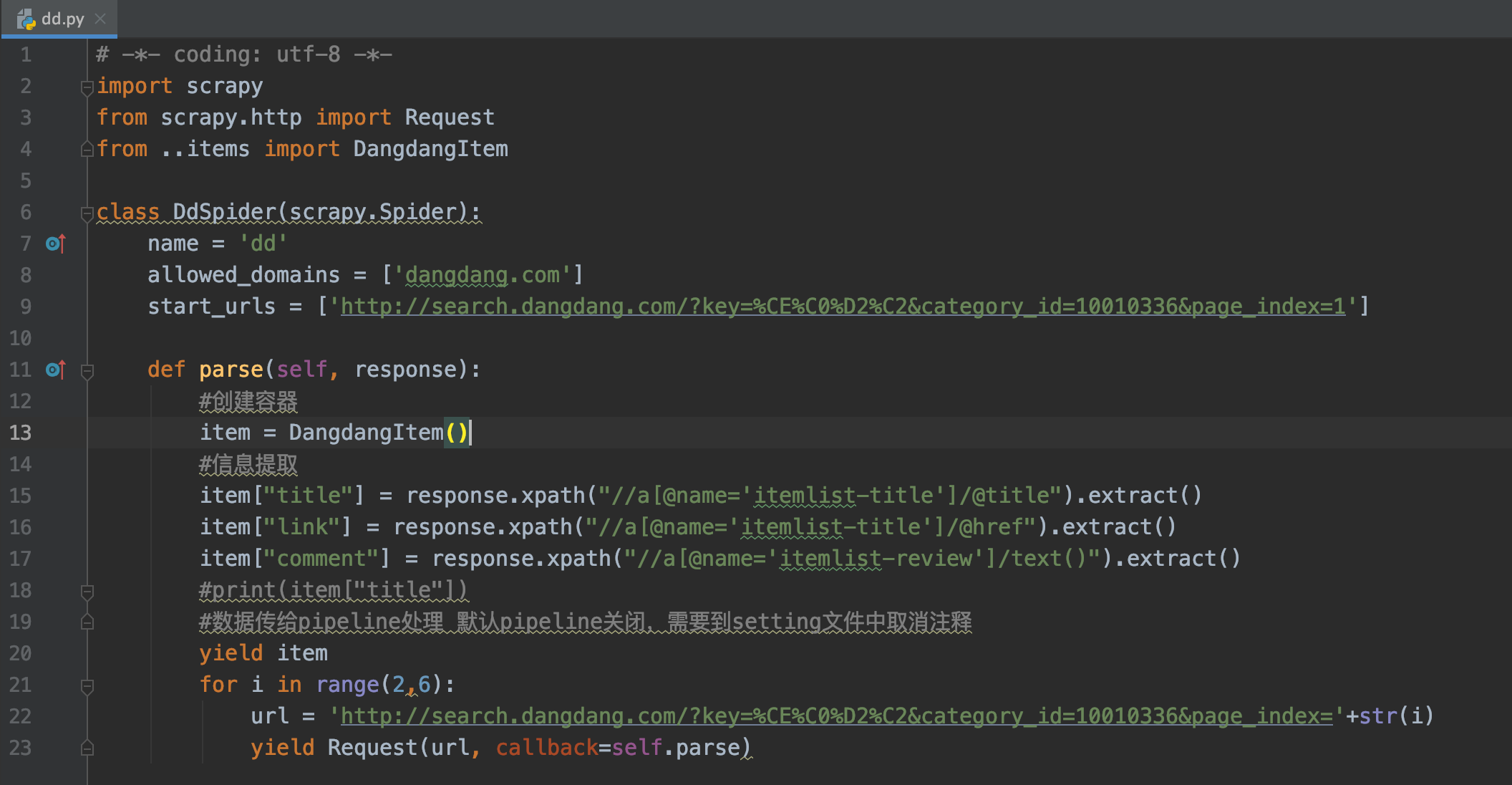Click fold end marker at from ..items import line
Image resolution: width=1512 pixels, height=785 pixels.
(x=87, y=149)
